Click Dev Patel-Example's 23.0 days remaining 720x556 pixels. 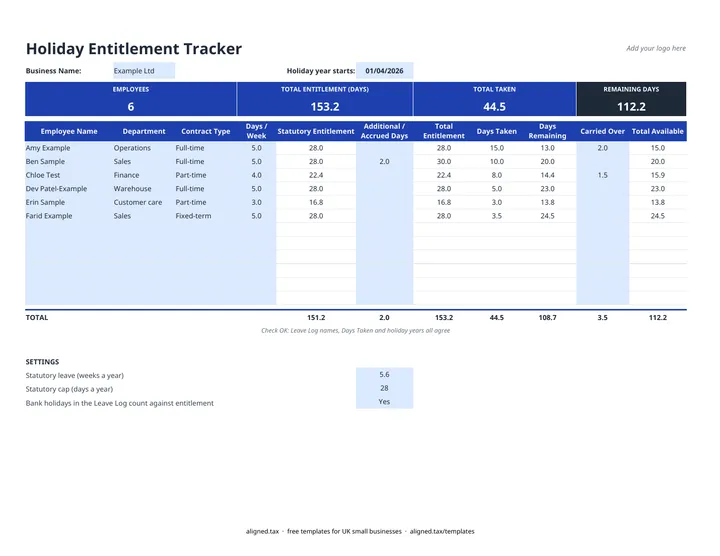(x=547, y=189)
